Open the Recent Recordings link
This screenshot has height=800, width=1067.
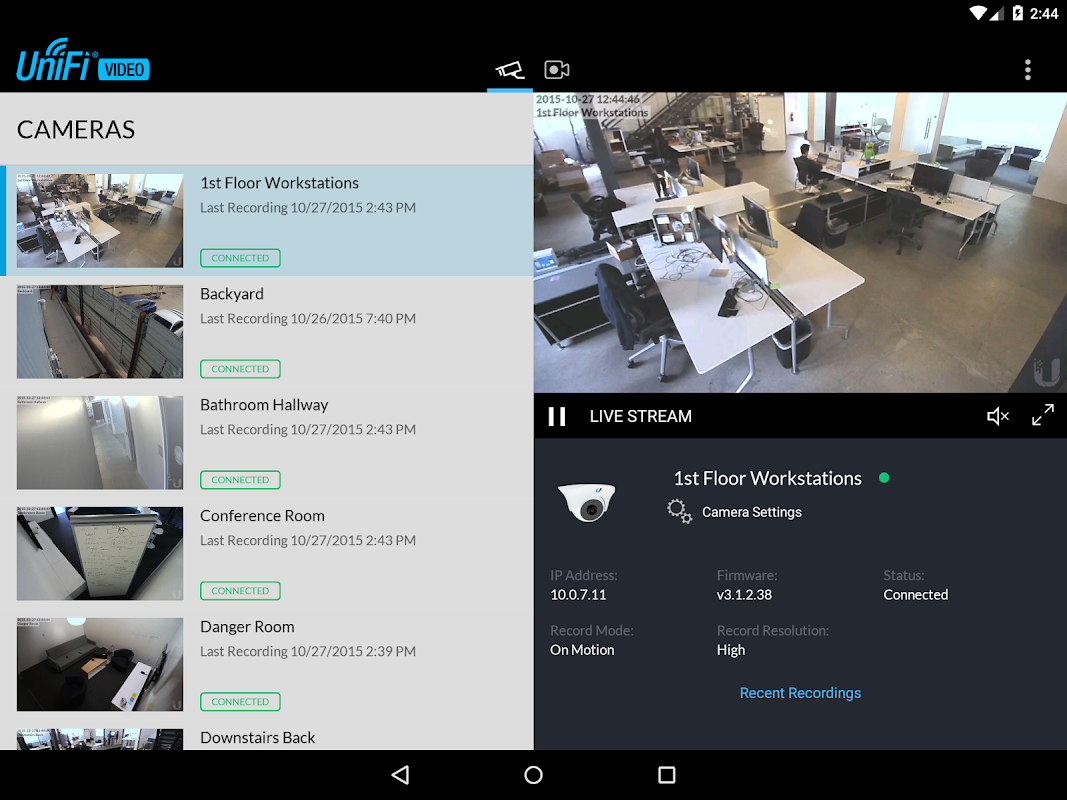(x=800, y=693)
